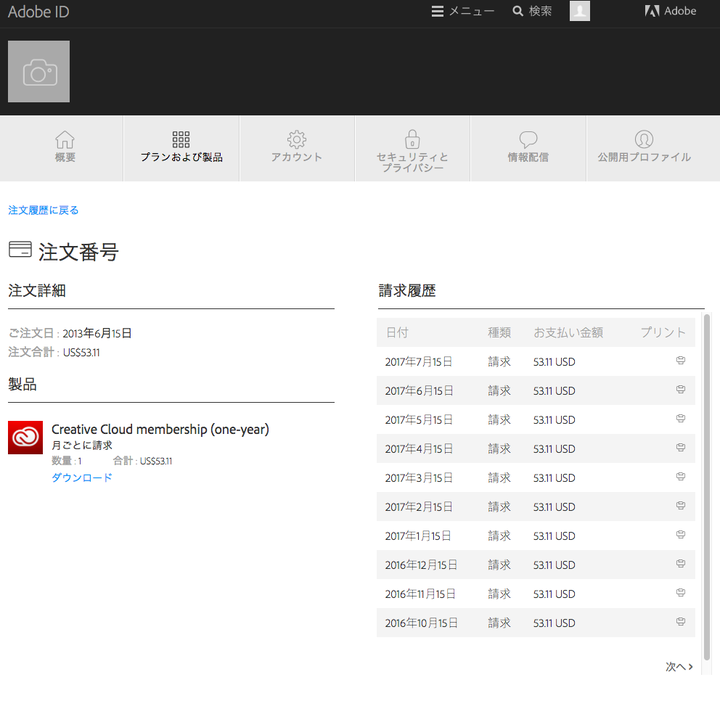Print invoice for 2017年1月15日
This screenshot has width=720, height=701.
pos(681,535)
